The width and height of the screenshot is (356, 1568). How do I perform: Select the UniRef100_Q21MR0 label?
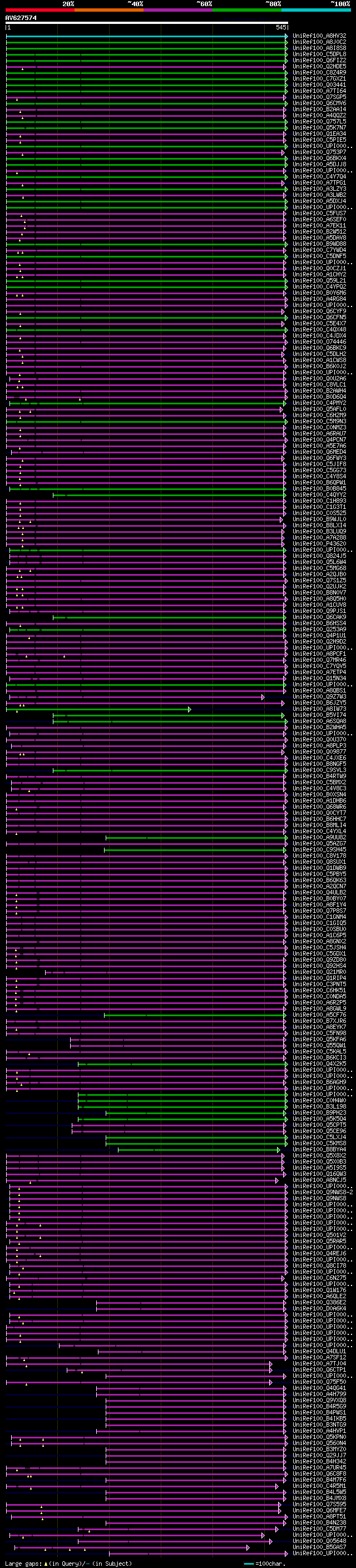tap(319, 972)
